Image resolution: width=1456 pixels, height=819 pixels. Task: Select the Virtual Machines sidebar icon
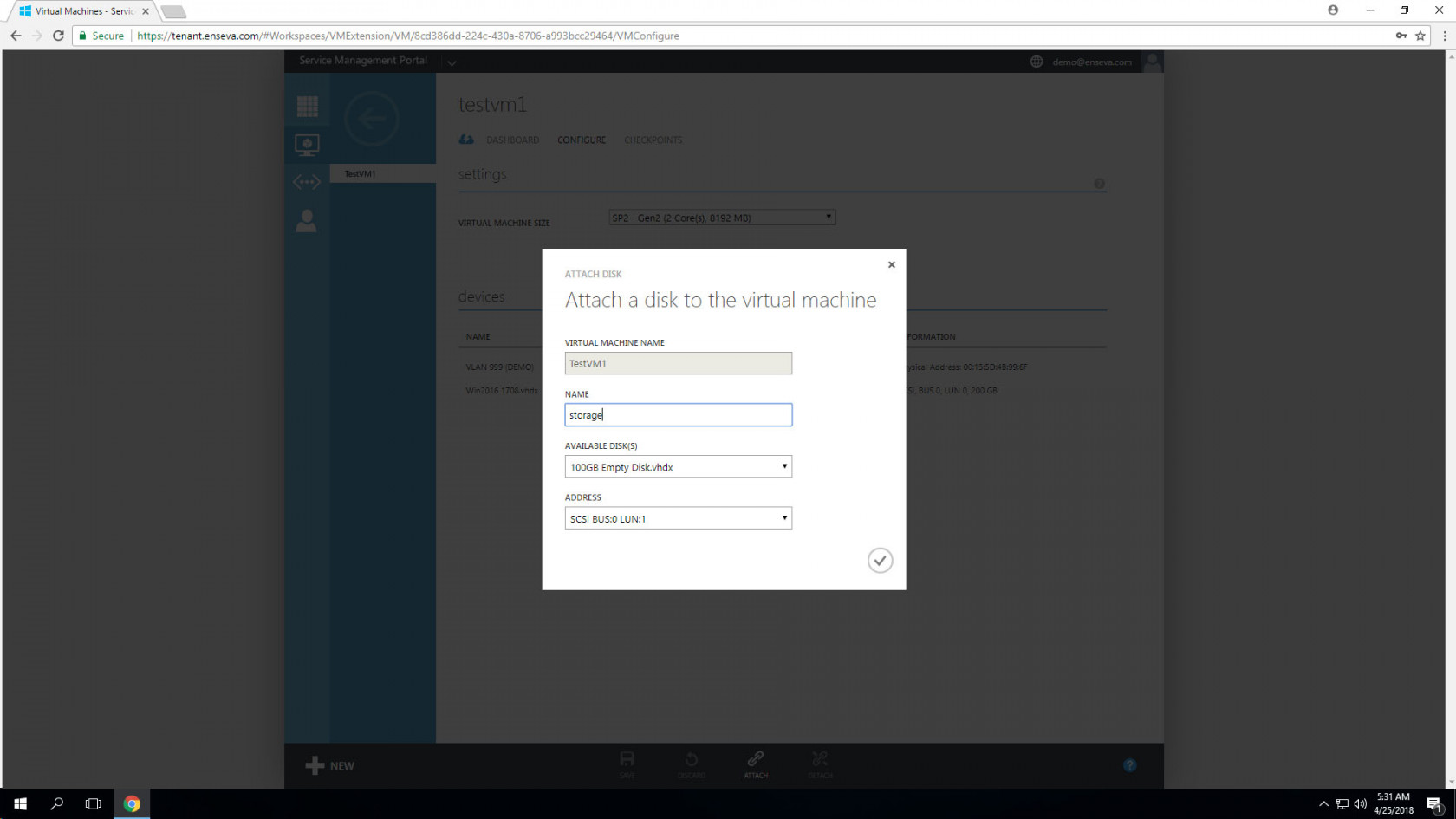click(307, 145)
